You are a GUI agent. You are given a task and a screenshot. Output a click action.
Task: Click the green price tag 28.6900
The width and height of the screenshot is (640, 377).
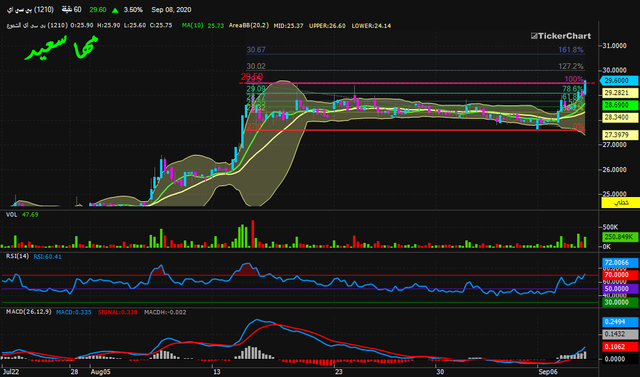pyautogui.click(x=620, y=105)
